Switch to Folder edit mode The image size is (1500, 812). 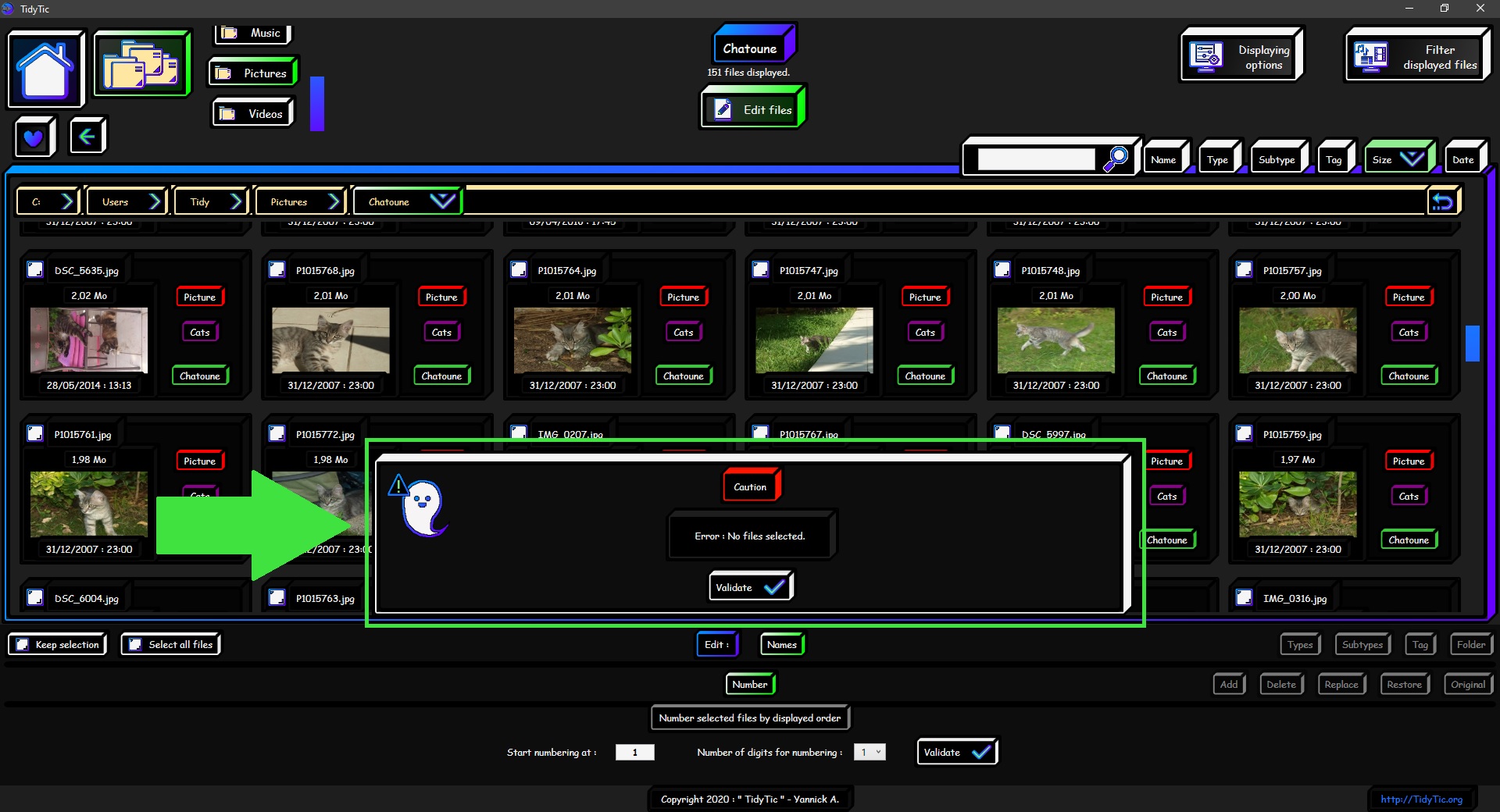pos(1471,644)
